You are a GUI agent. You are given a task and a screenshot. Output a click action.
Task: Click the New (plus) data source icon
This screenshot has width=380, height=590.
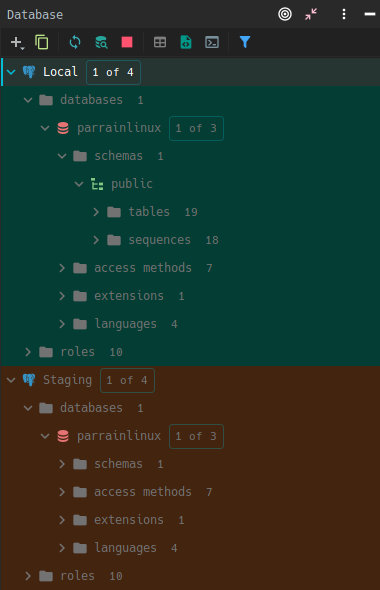17,42
